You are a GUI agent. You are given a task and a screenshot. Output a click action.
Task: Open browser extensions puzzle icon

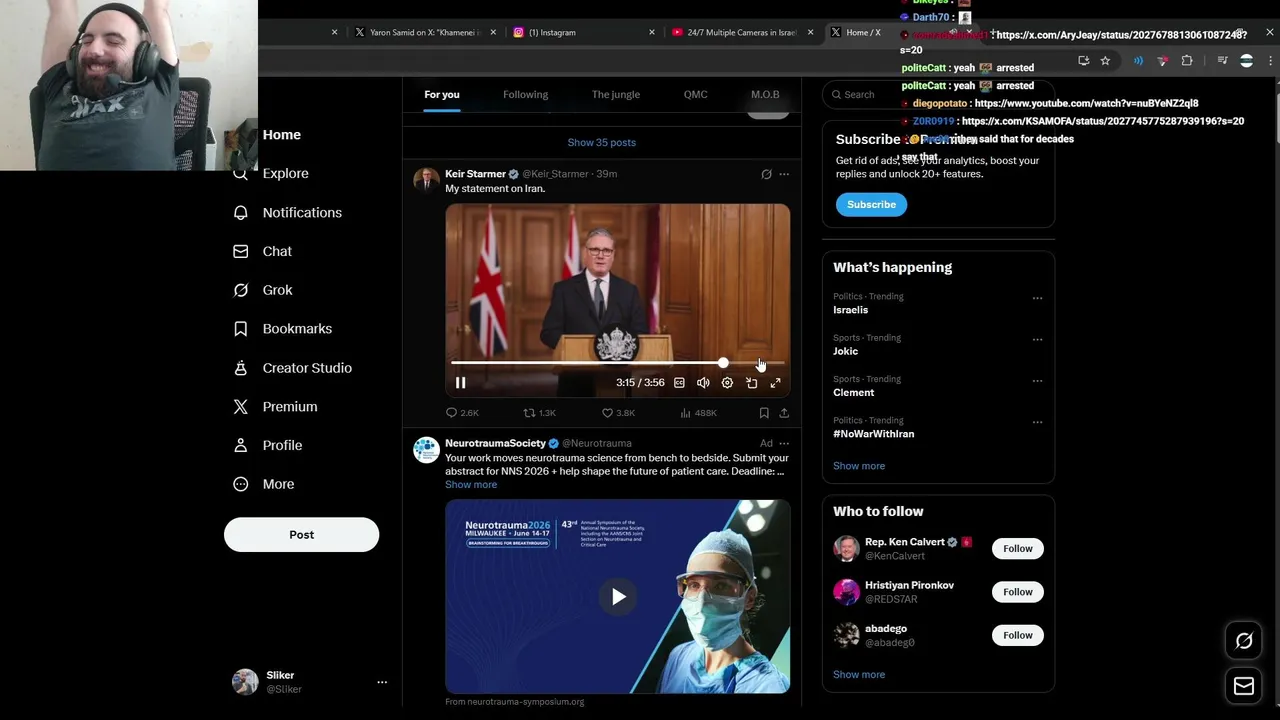coord(1187,61)
